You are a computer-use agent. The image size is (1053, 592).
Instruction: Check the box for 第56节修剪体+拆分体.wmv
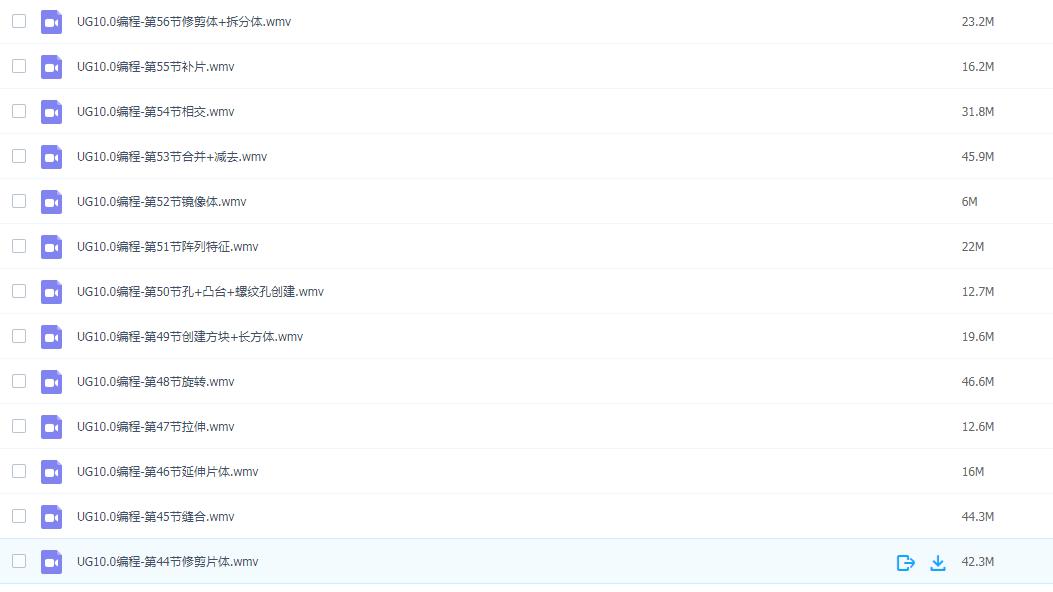(19, 21)
